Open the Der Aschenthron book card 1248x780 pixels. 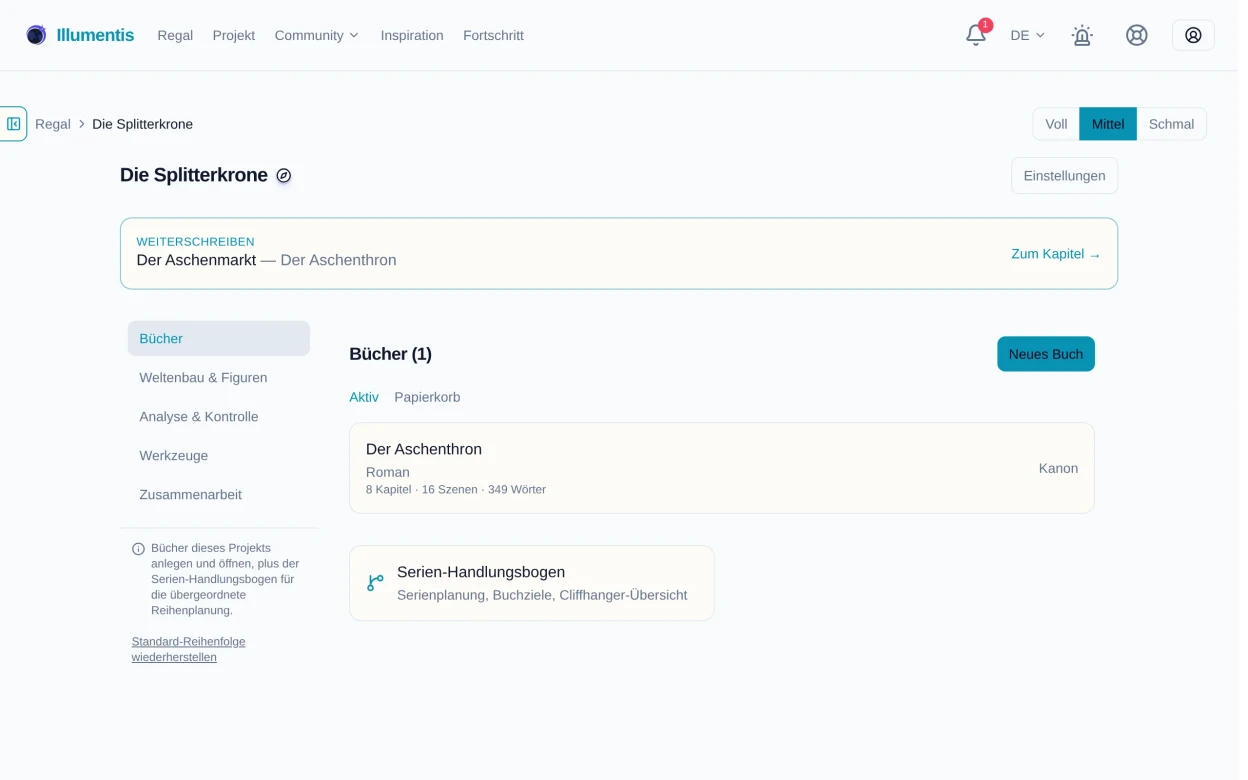(722, 468)
